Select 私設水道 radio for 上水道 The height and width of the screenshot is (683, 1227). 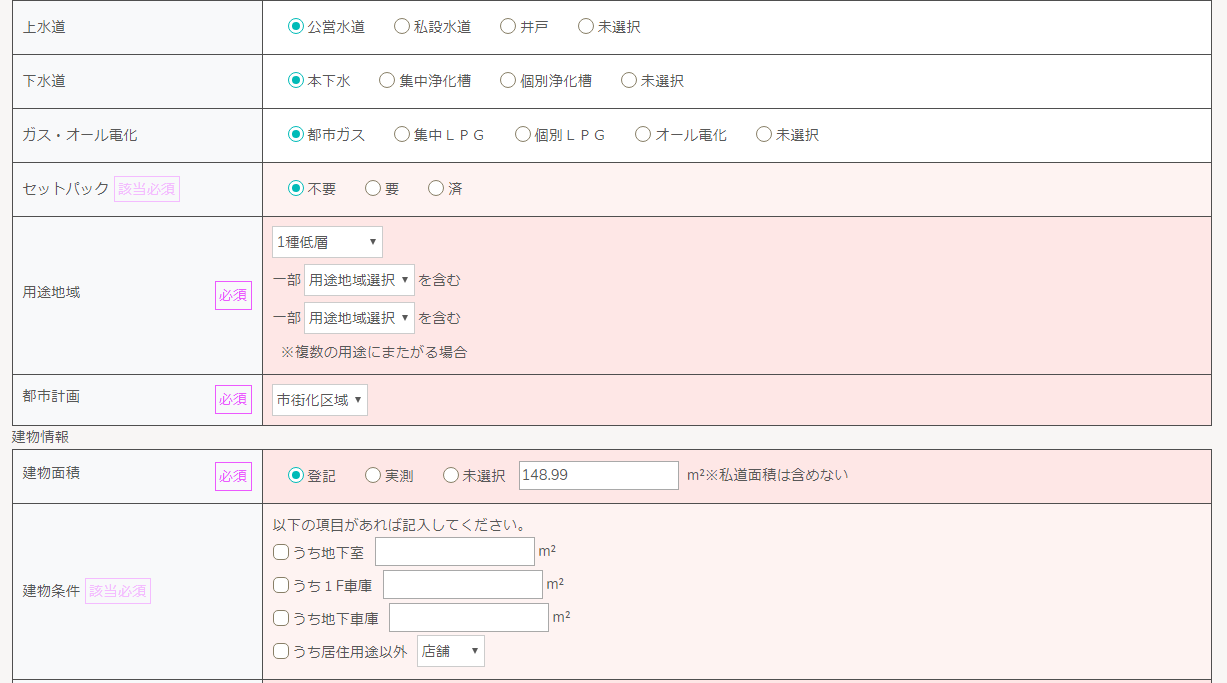(x=402, y=27)
